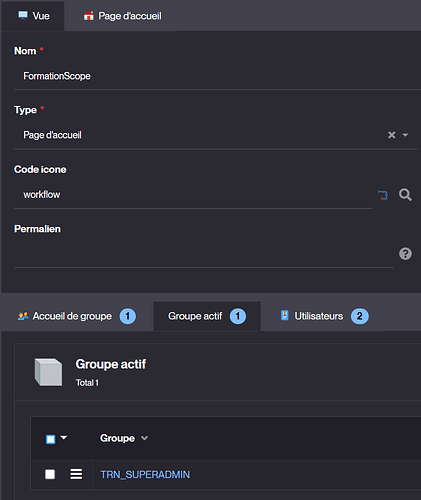Click the users icon on Accueil de groupe
The width and height of the screenshot is (421, 500).
[23, 316]
